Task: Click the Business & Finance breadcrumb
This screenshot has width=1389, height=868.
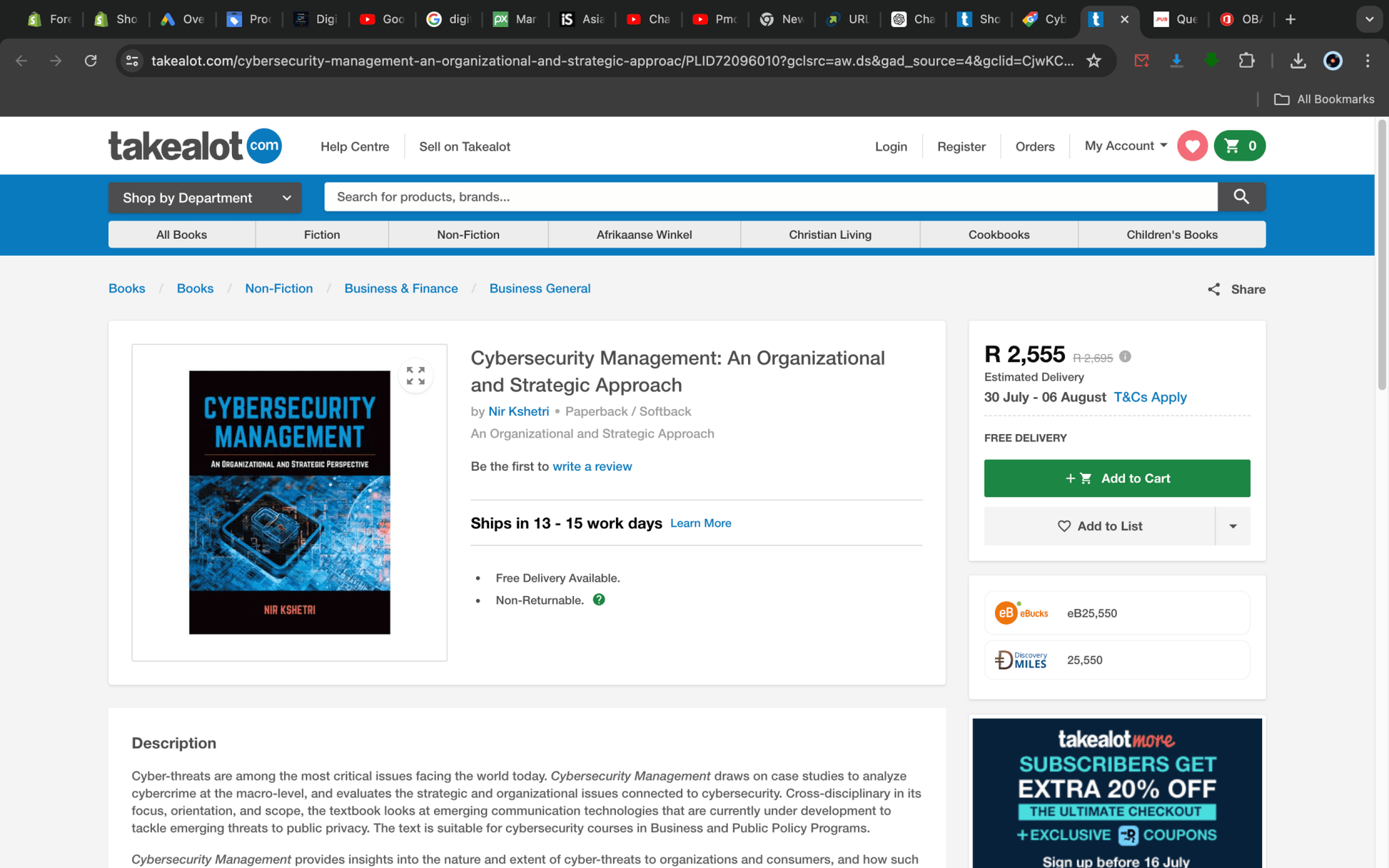Action: tap(401, 288)
